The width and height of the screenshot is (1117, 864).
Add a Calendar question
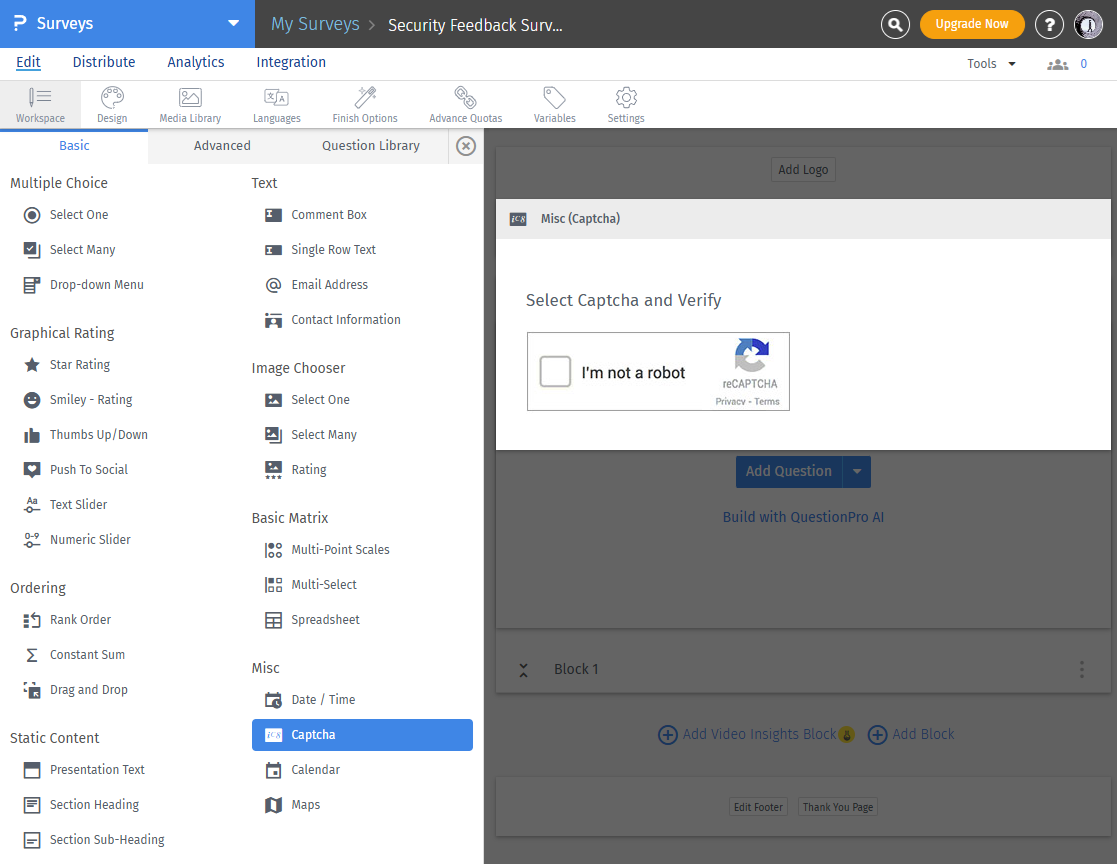click(302, 769)
